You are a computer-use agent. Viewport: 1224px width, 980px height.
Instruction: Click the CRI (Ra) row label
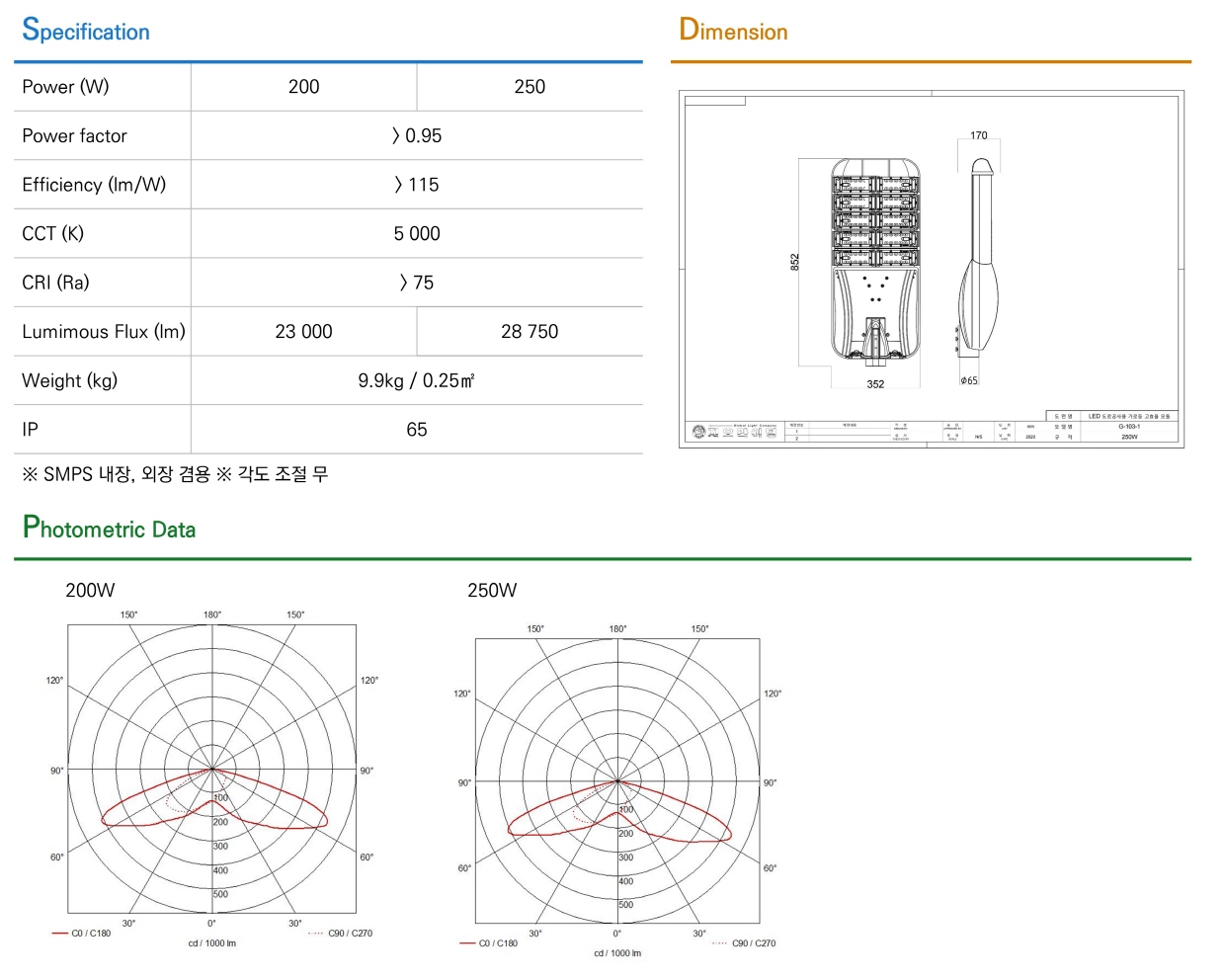(55, 283)
